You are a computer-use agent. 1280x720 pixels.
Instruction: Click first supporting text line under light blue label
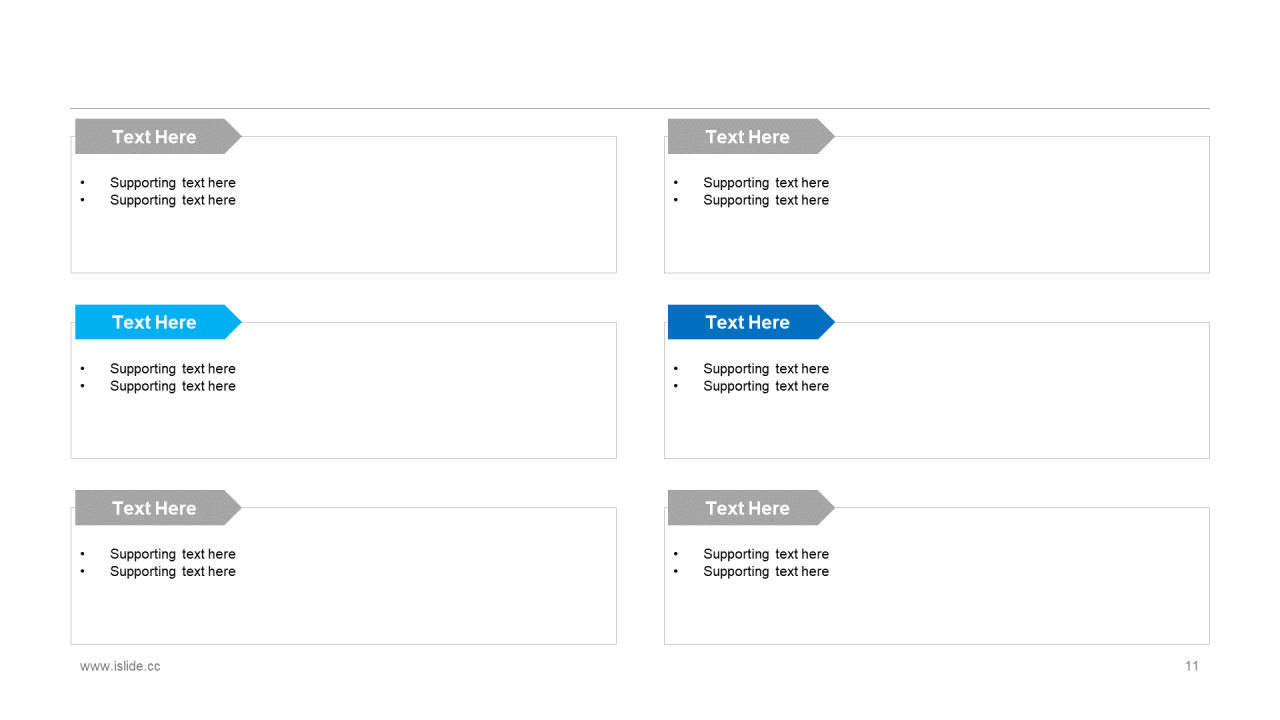pos(173,369)
